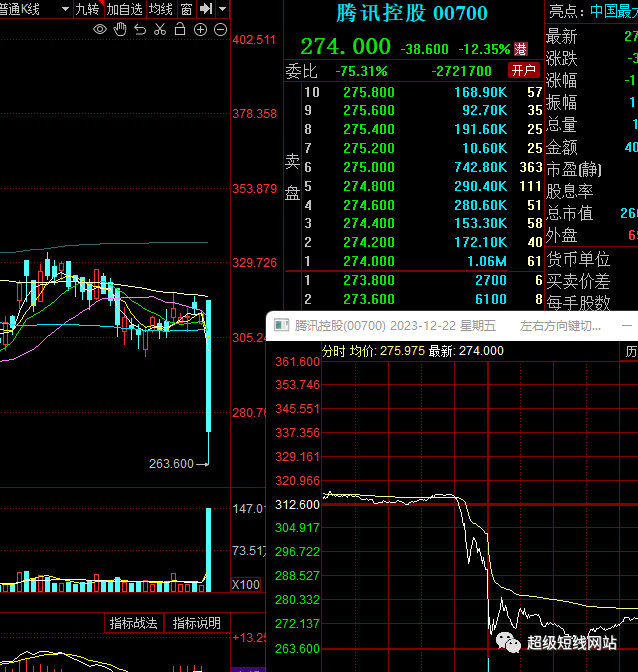Select the hand pan tool
Screen dimensions: 638x672
pyautogui.click(x=120, y=30)
